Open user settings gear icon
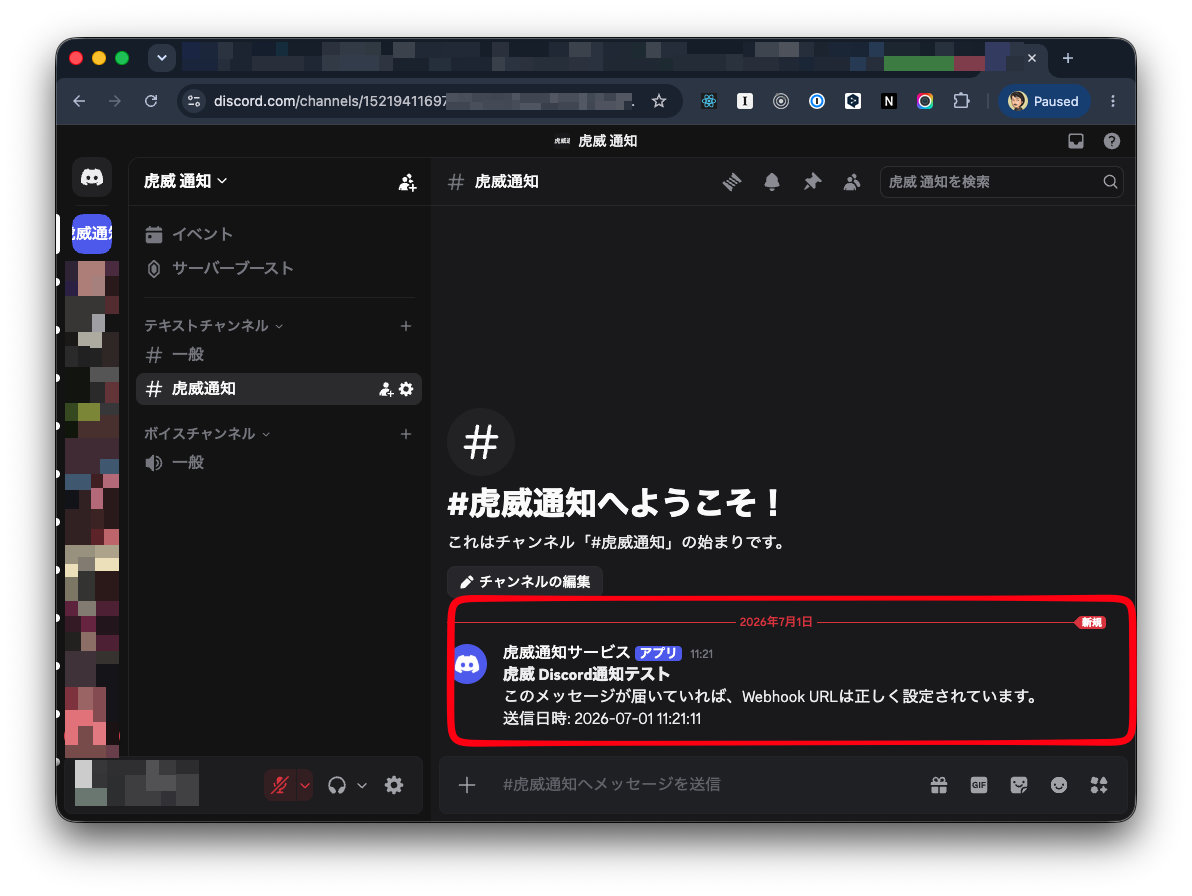The image size is (1192, 896). click(394, 785)
